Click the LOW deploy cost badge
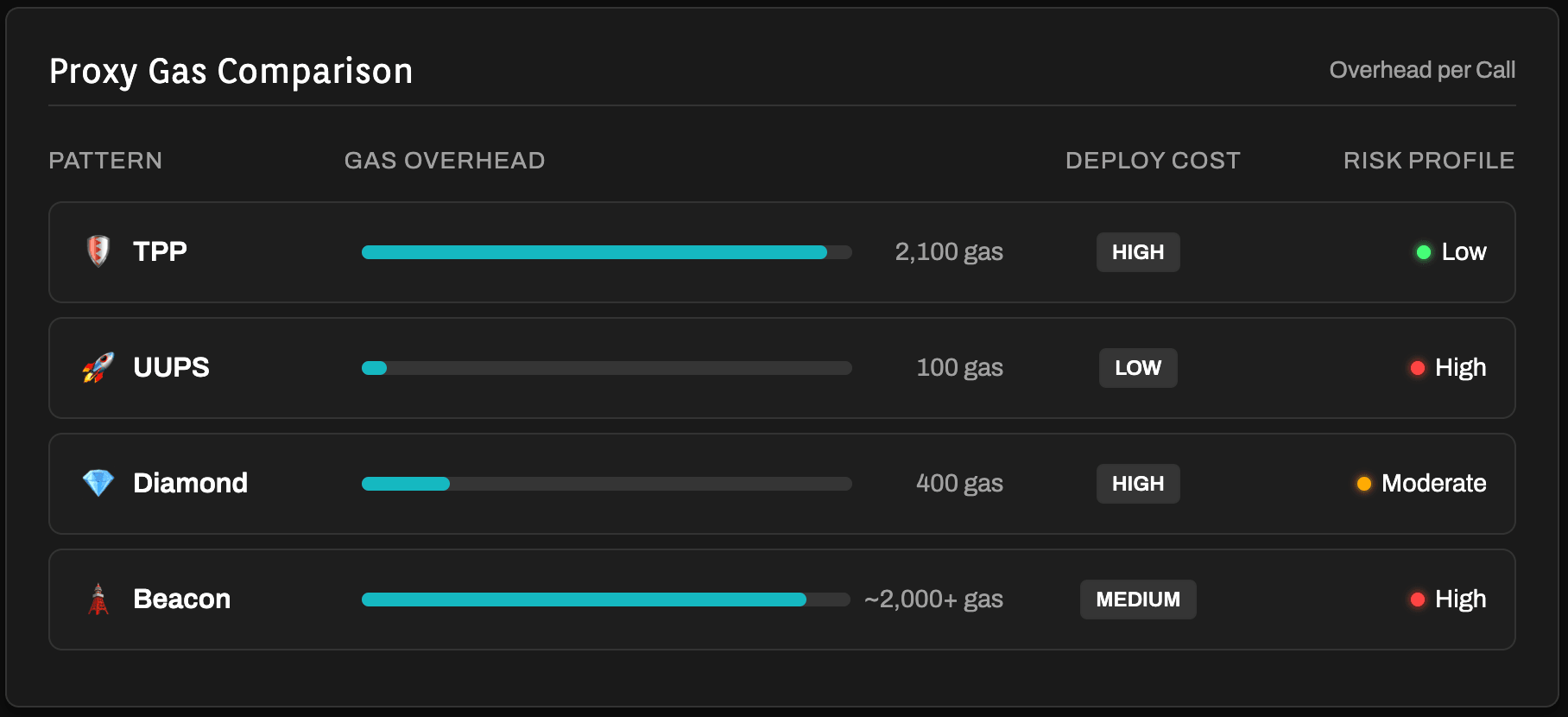 1138,368
